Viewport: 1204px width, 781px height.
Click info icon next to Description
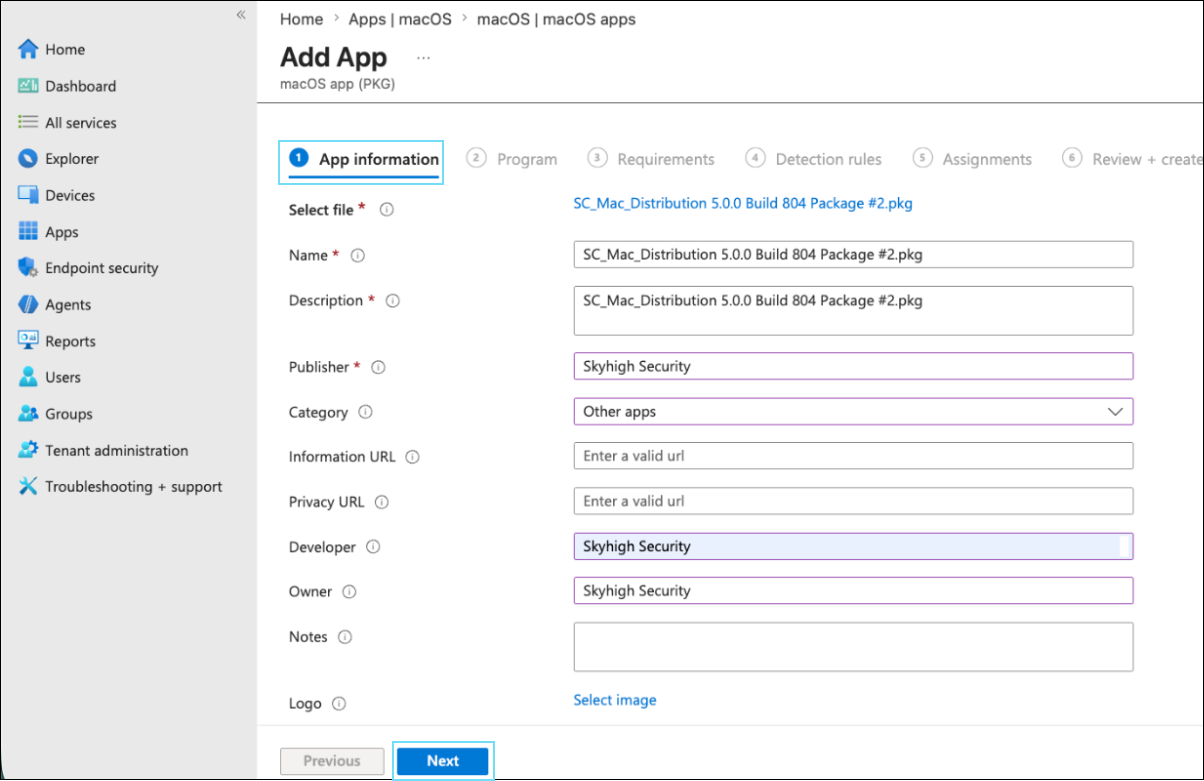point(393,301)
